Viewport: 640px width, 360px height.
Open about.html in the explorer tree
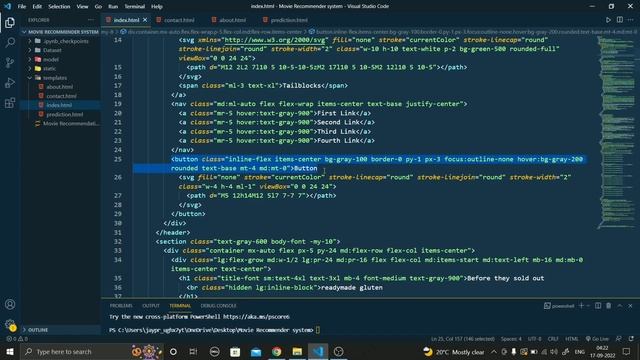[x=60, y=87]
